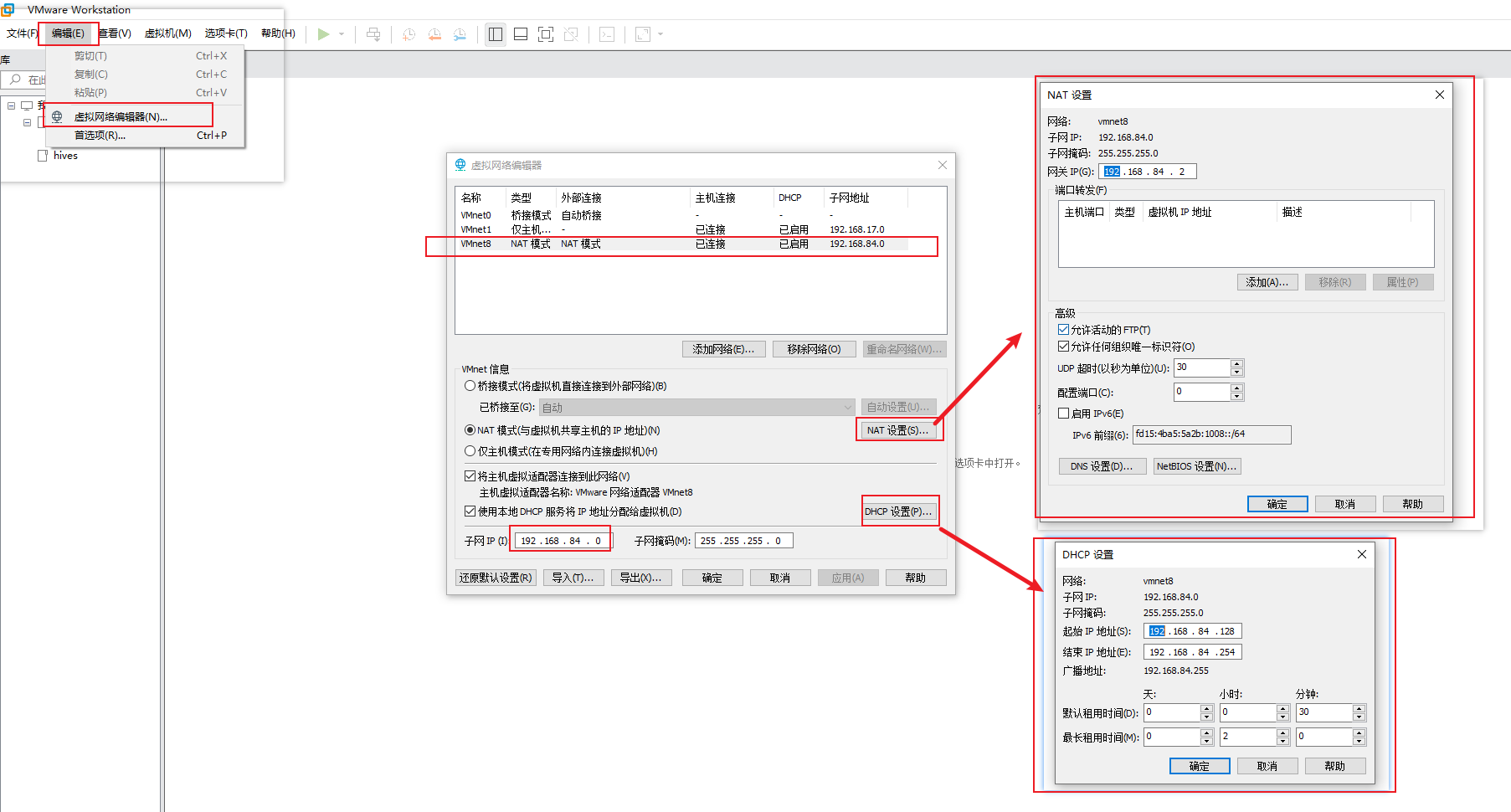
Task: Open the 编辑(E) menu
Action: (68, 33)
